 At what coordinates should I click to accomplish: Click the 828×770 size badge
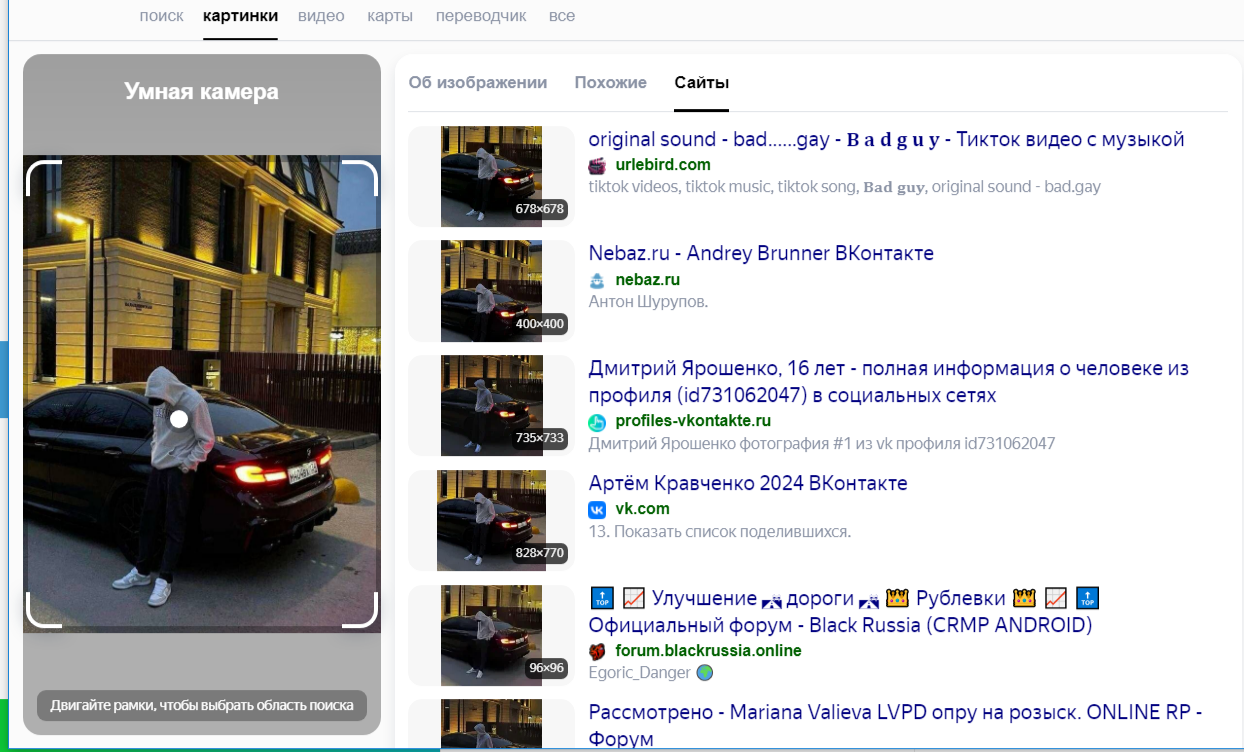[x=540, y=554]
